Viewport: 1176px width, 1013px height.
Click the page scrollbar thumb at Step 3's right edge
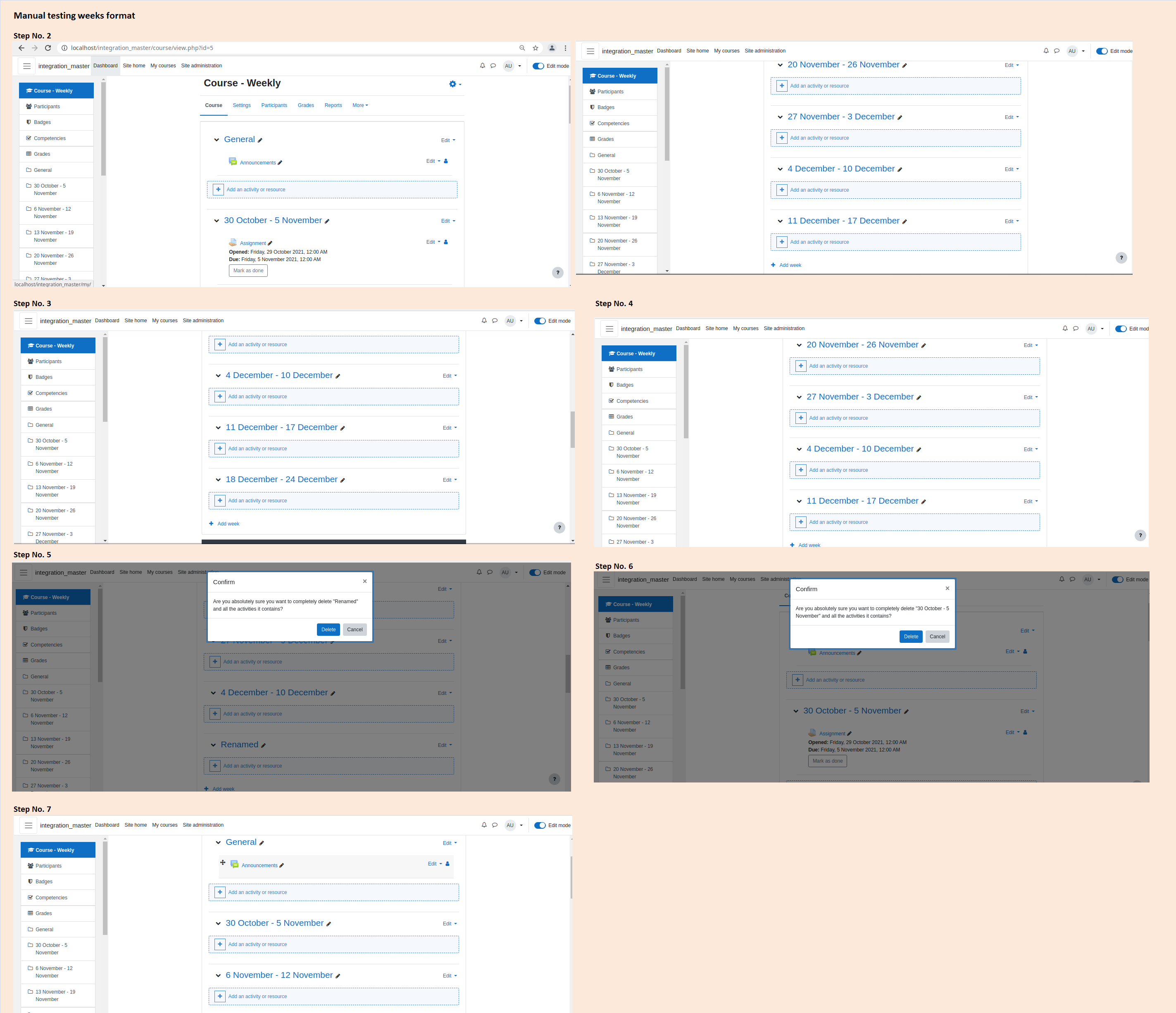pyautogui.click(x=573, y=430)
